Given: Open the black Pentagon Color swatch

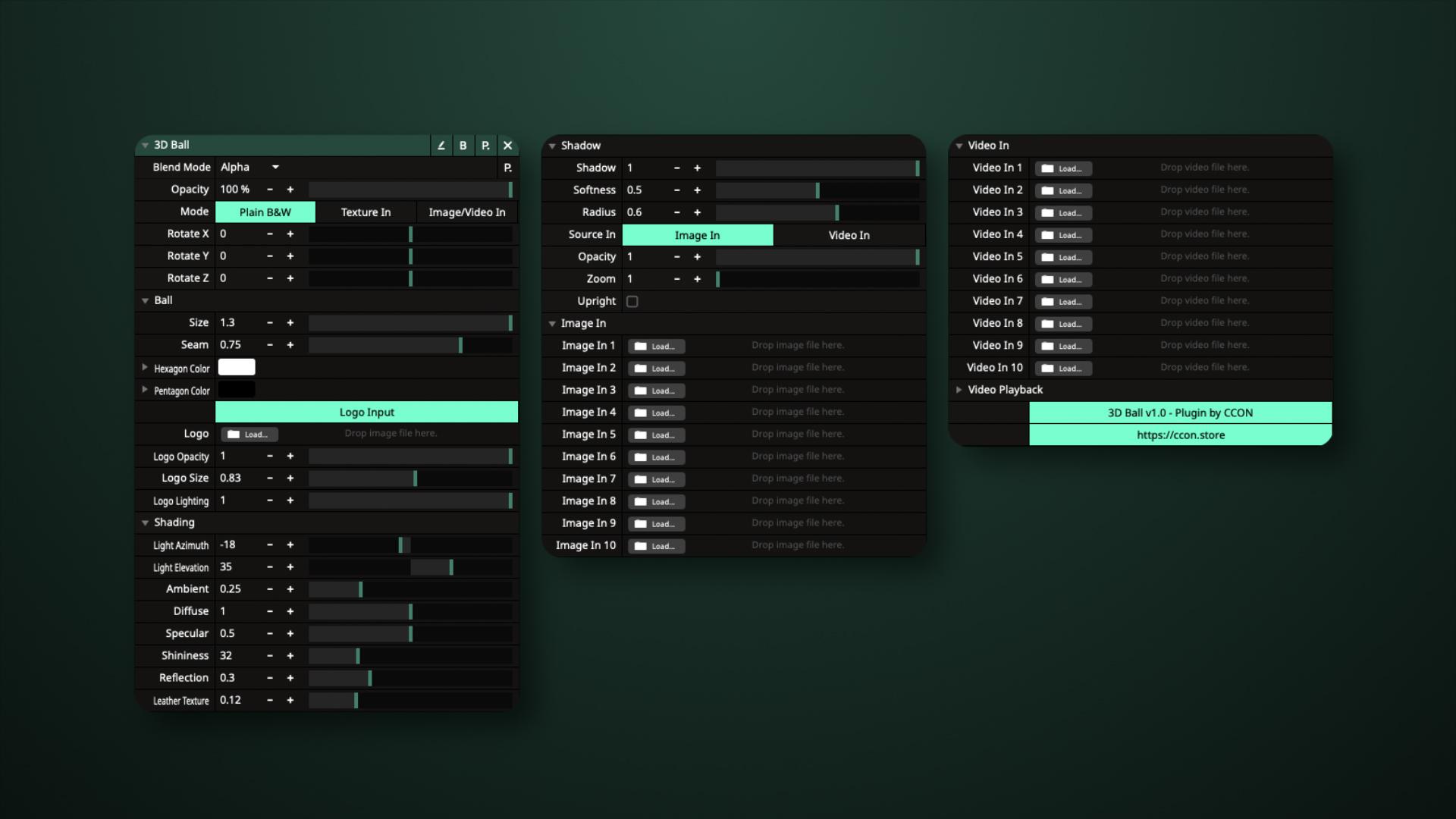Looking at the screenshot, I should (237, 390).
